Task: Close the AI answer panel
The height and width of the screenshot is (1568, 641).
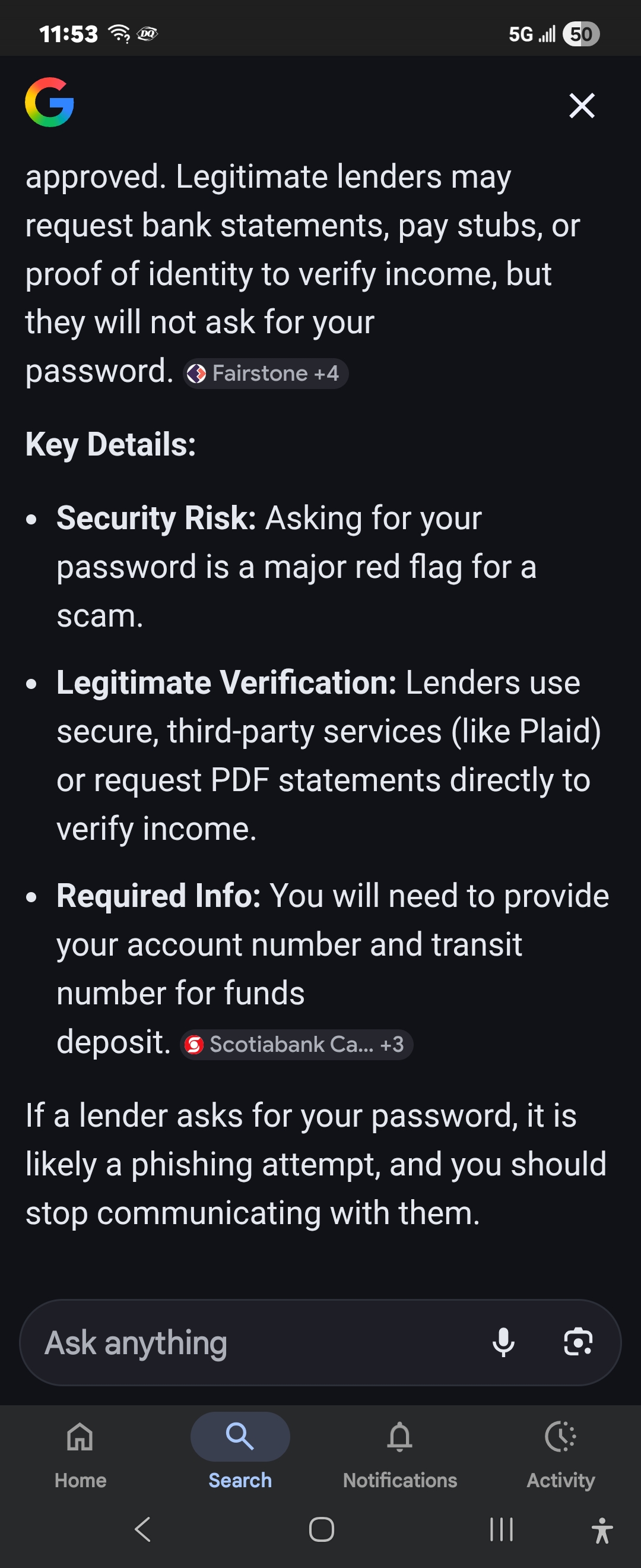Action: (582, 105)
